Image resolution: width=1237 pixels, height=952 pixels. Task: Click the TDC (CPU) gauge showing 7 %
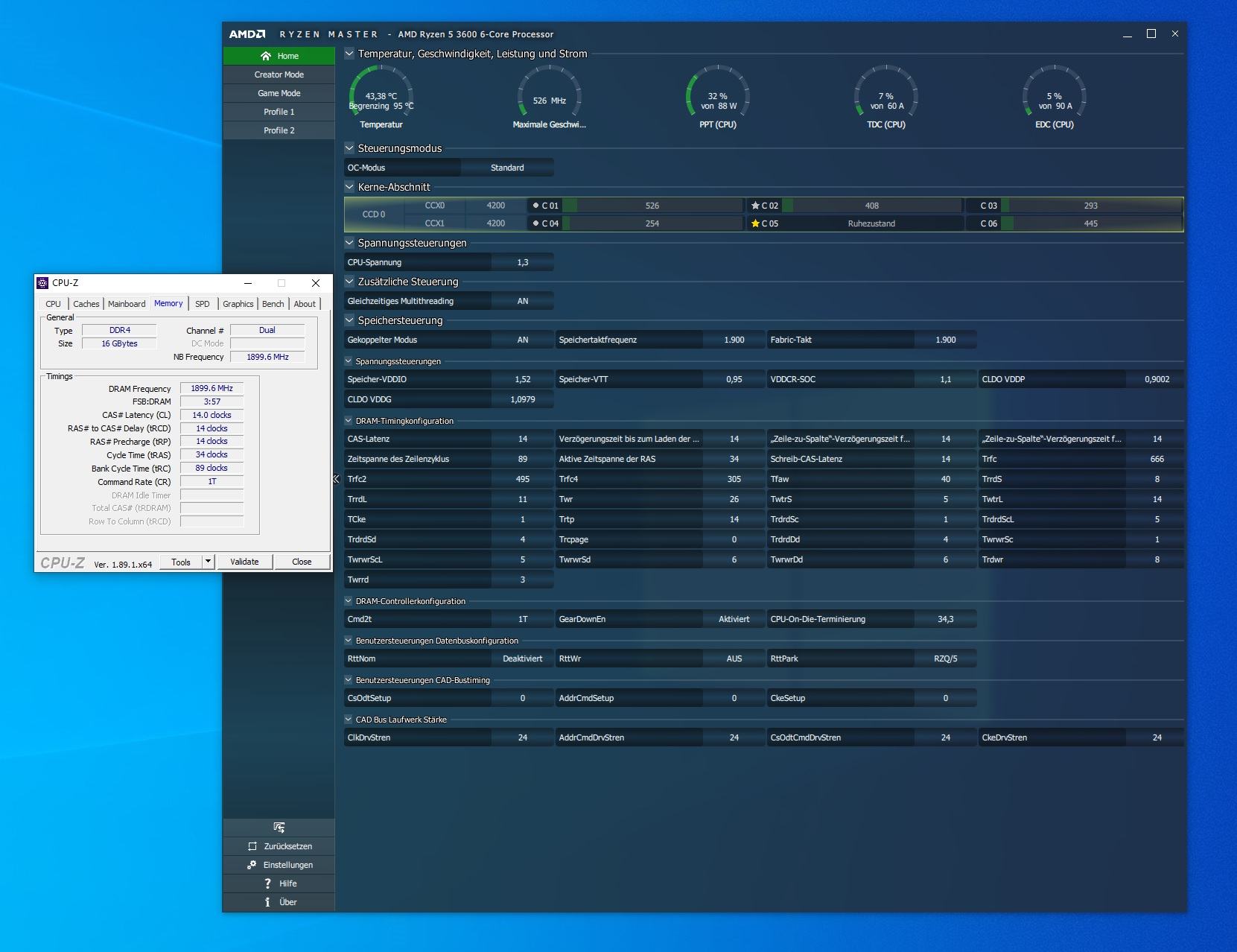pos(886,95)
